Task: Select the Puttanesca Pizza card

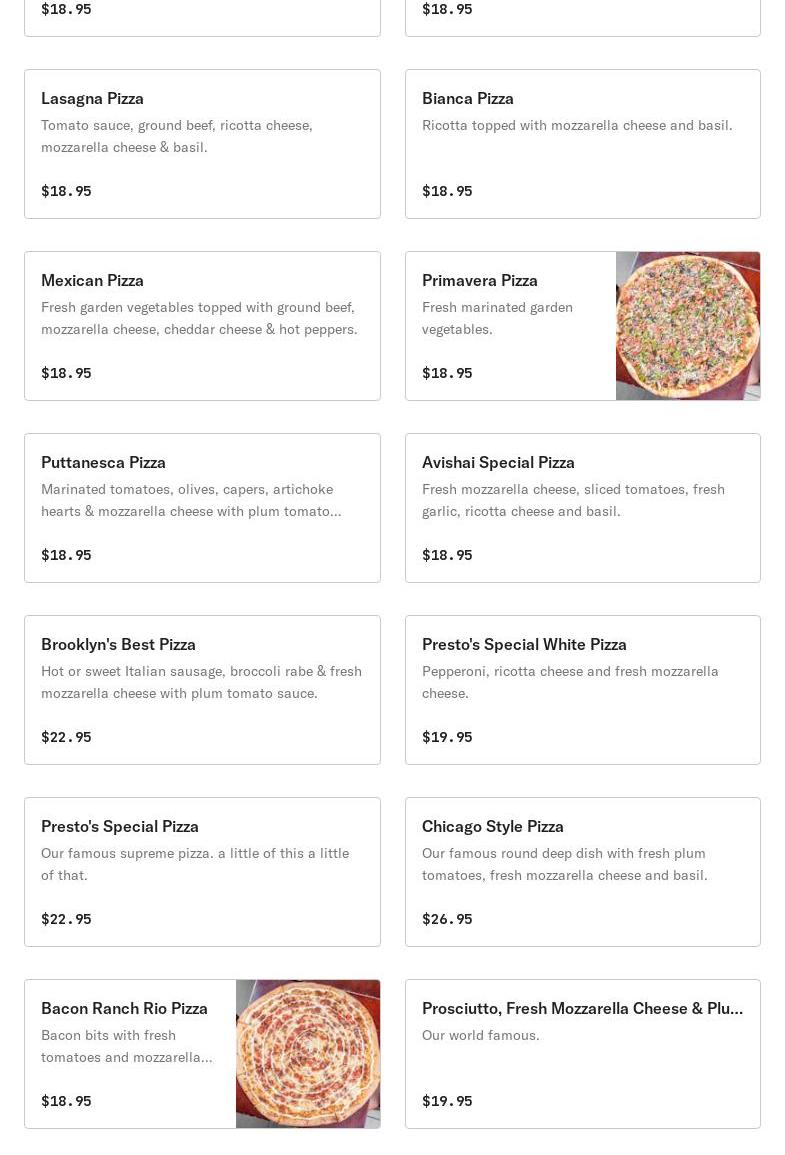Action: [203, 508]
